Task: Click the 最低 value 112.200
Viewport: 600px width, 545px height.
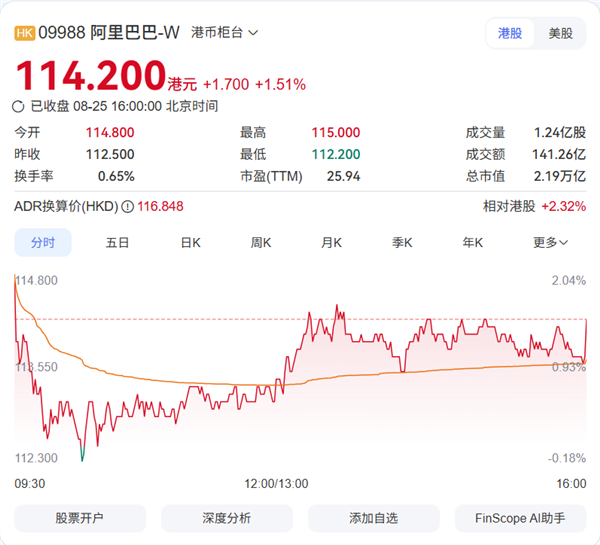Action: (336, 155)
